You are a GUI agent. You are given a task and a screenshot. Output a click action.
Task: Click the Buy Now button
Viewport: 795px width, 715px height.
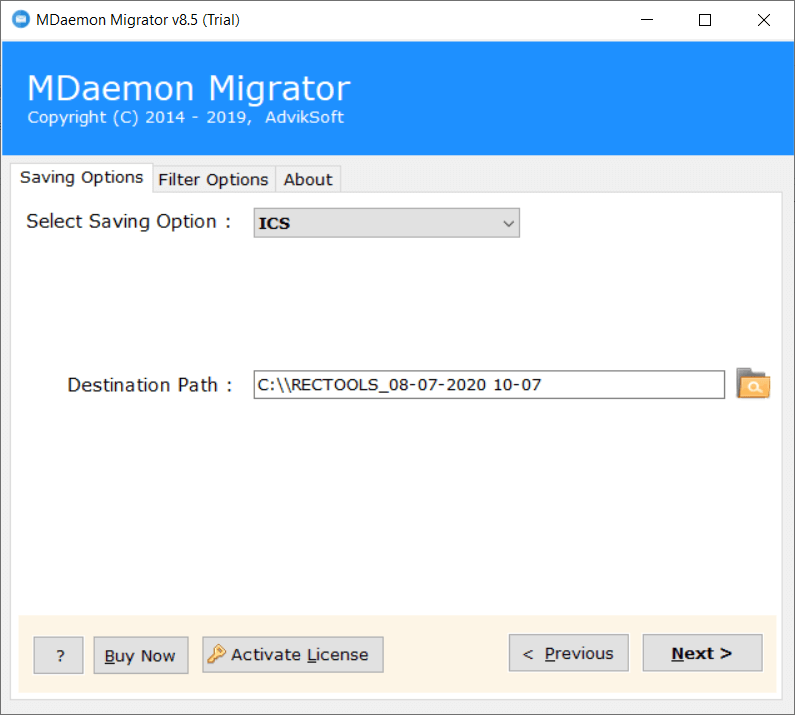click(x=140, y=655)
